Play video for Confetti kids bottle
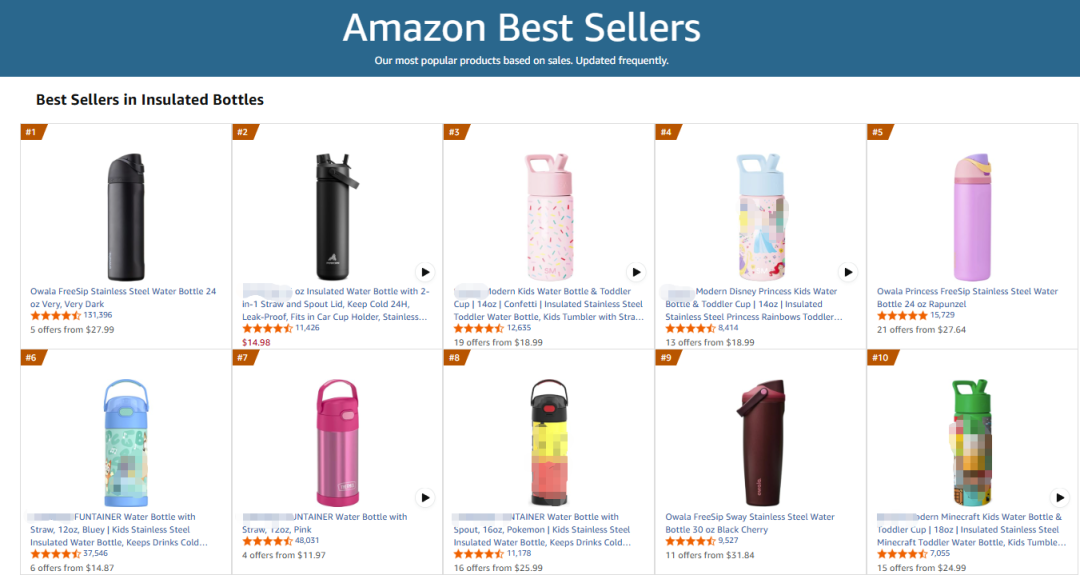 (x=636, y=272)
